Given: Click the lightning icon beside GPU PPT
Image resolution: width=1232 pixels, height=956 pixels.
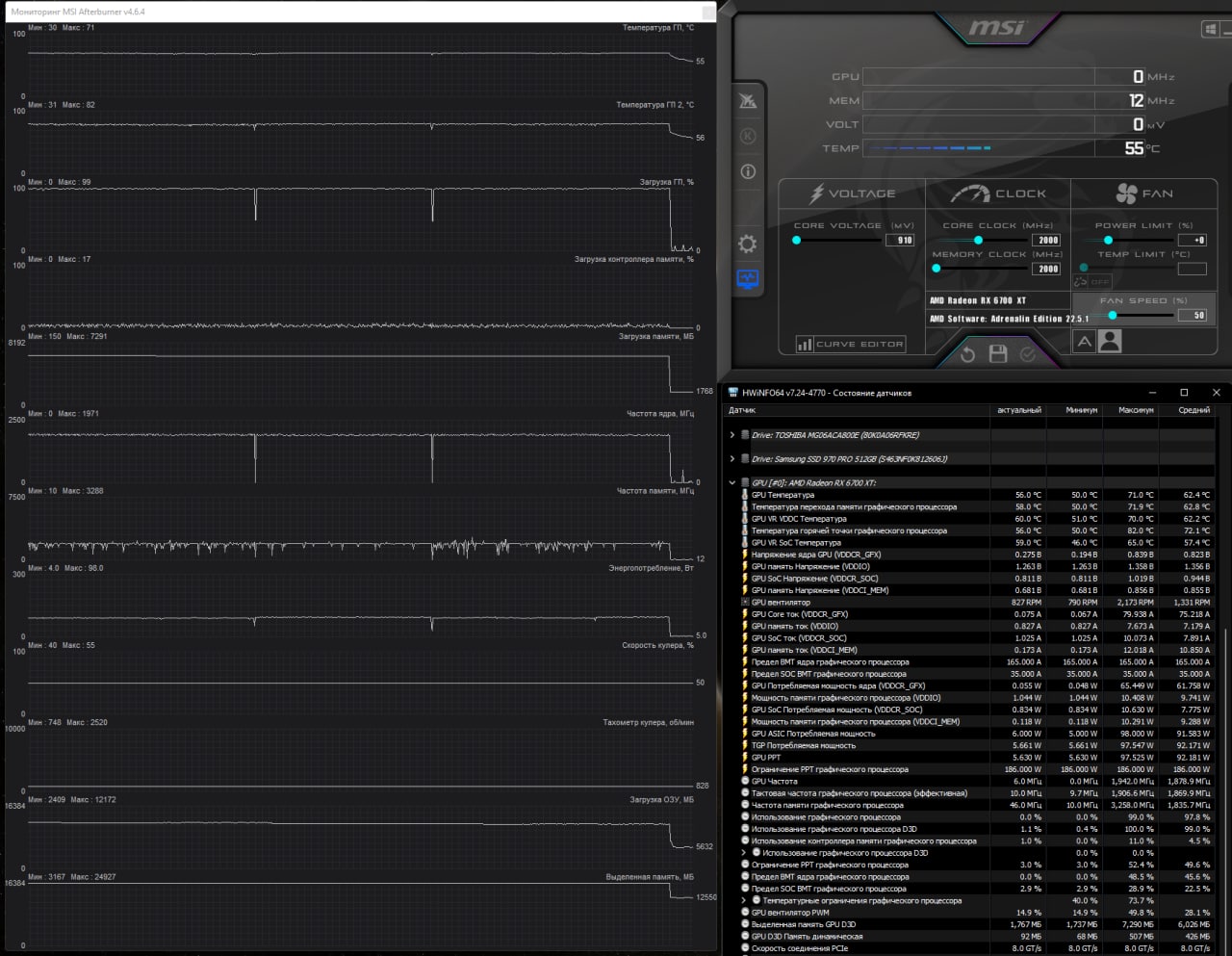Looking at the screenshot, I should point(745,758).
